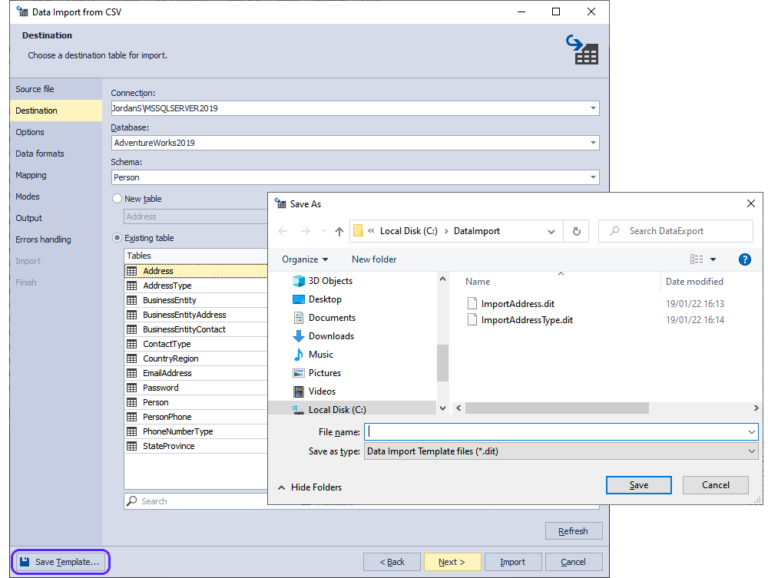Select the New table radio button

tap(117, 198)
